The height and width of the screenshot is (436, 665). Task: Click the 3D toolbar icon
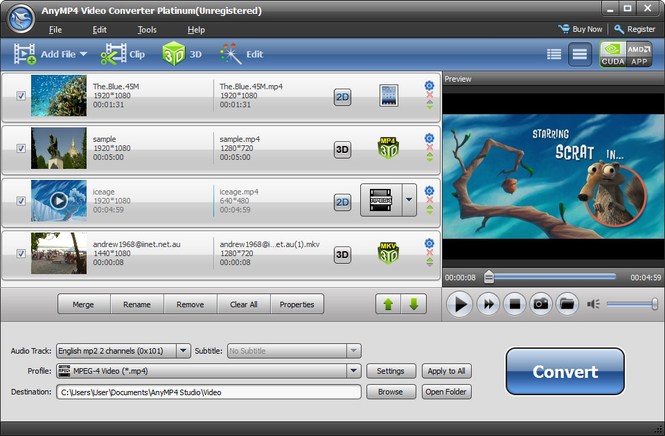(183, 54)
